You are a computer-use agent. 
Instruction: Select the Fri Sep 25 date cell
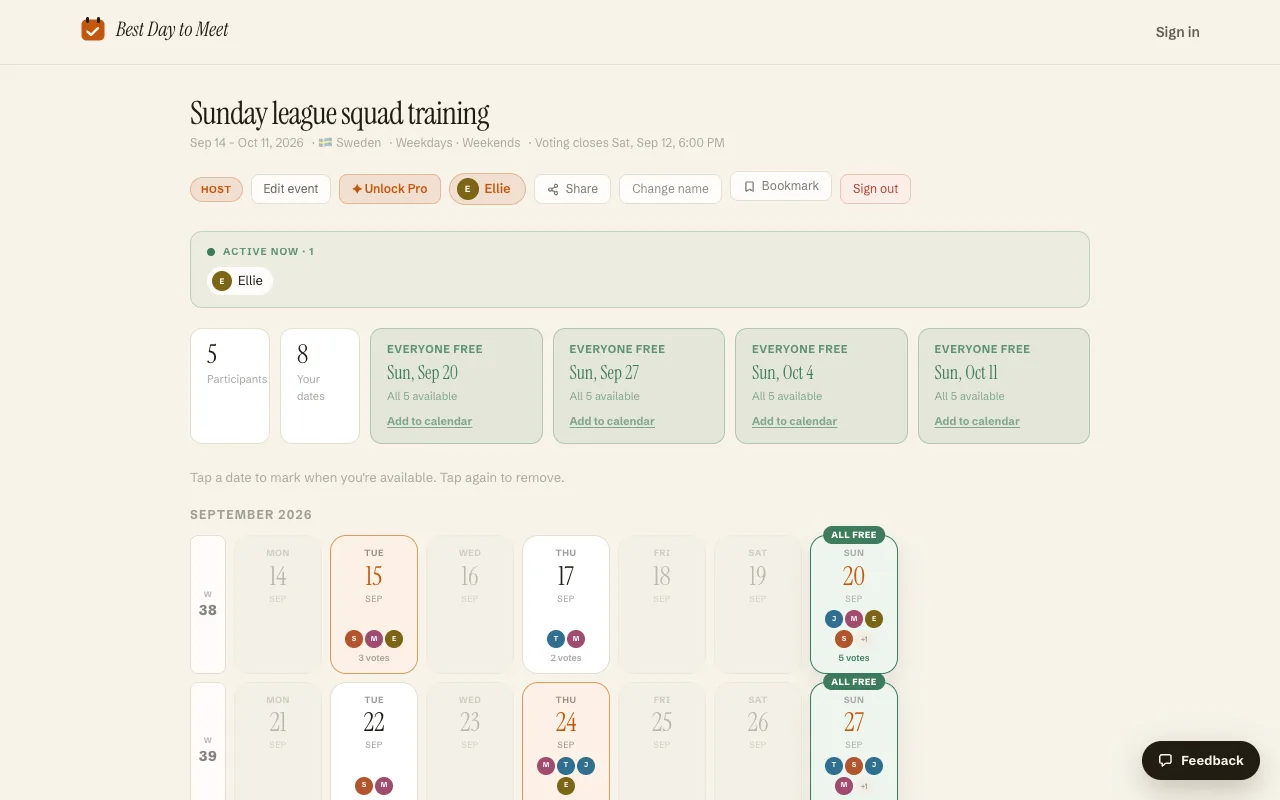coord(662,741)
